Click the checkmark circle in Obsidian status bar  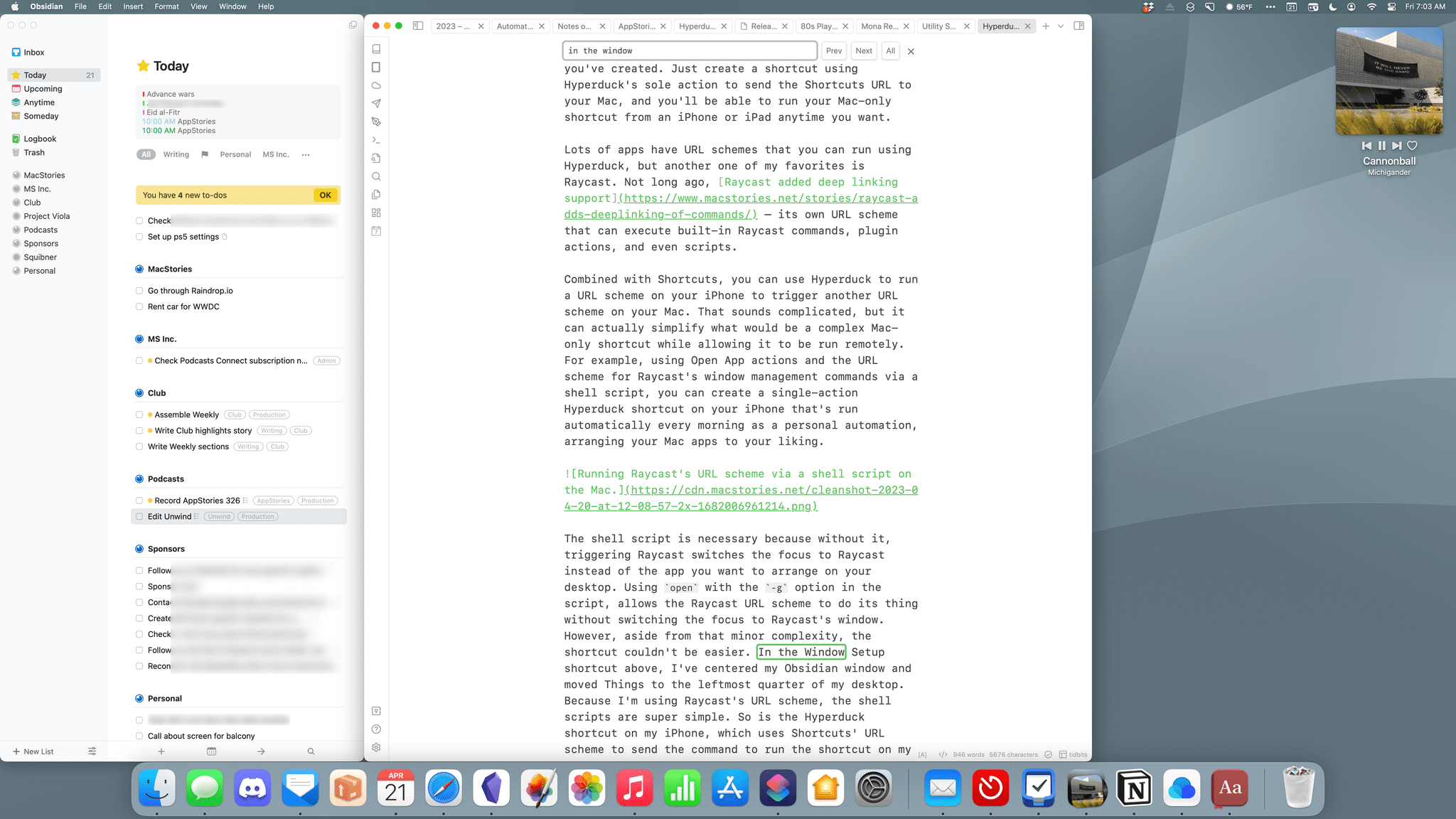click(1048, 754)
